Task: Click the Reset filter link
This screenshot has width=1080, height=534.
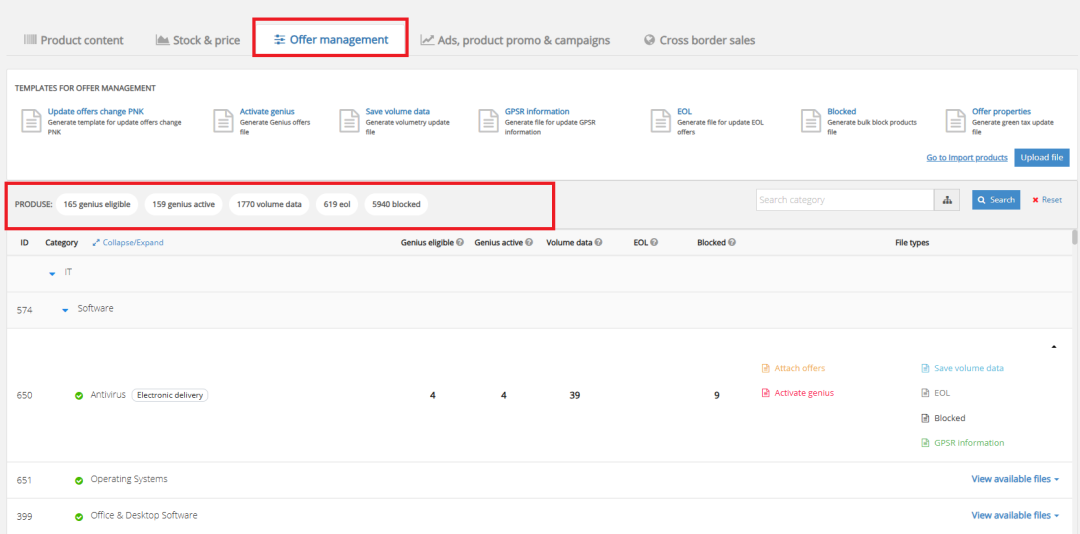Action: point(1047,200)
